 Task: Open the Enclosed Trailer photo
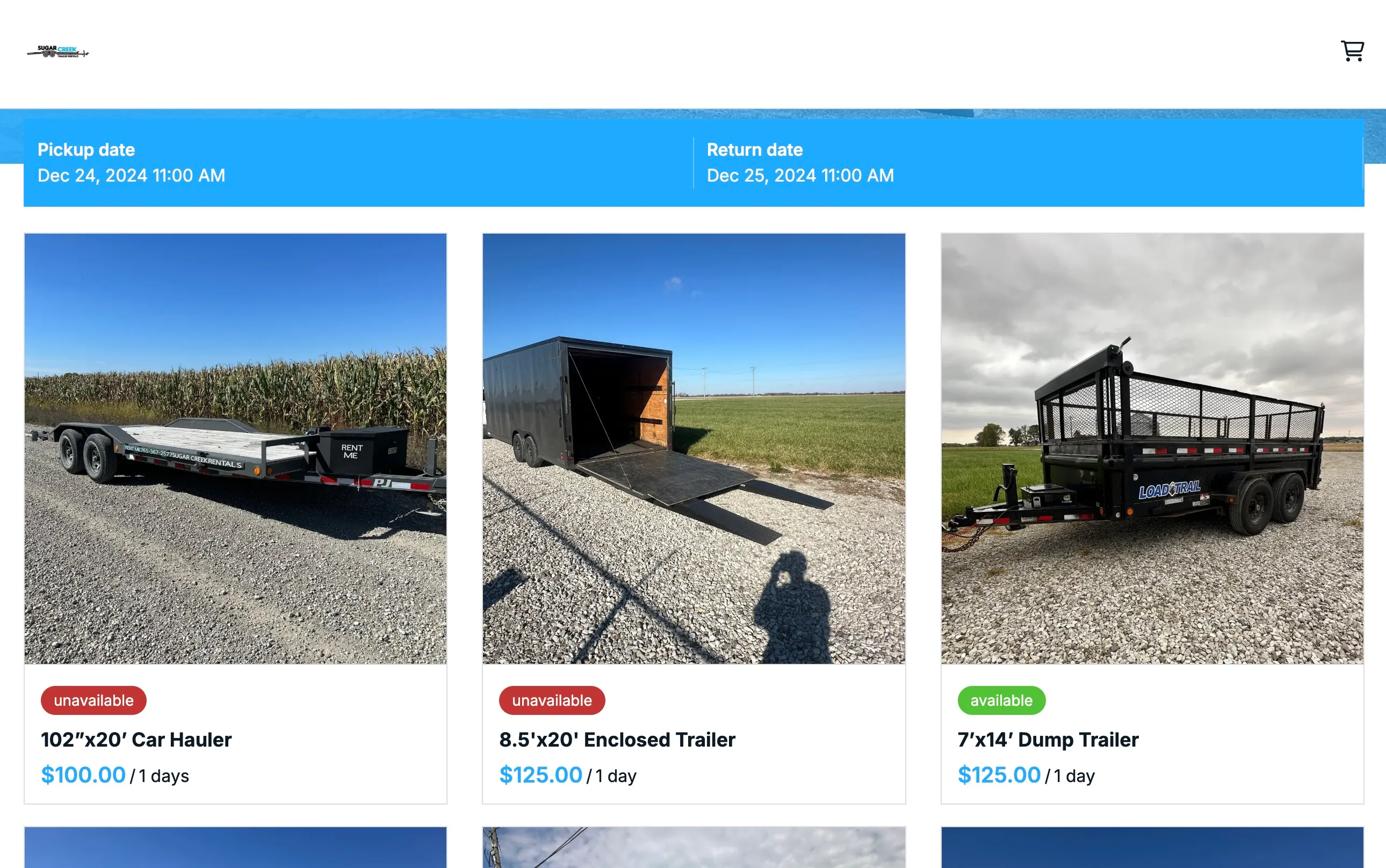tap(694, 449)
